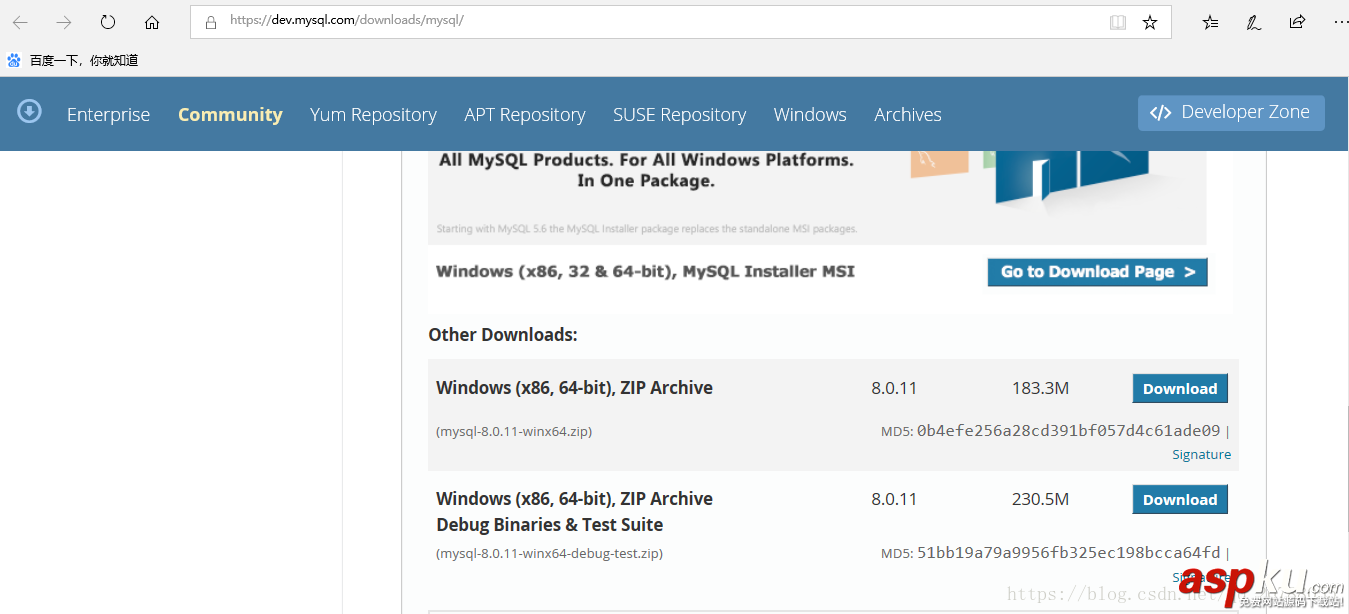Screen dimensions: 1349x614
Task: Open the Windows tab
Action: [x=810, y=115]
